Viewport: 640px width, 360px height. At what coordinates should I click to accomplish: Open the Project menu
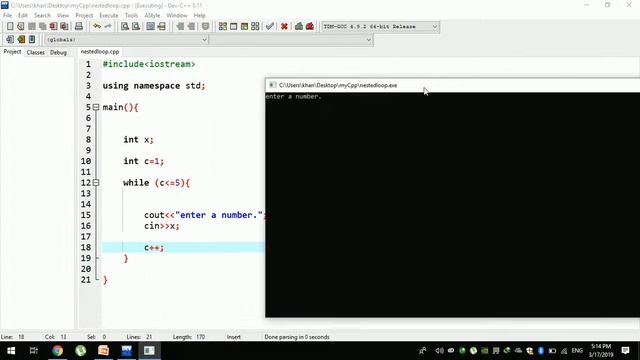click(84, 15)
